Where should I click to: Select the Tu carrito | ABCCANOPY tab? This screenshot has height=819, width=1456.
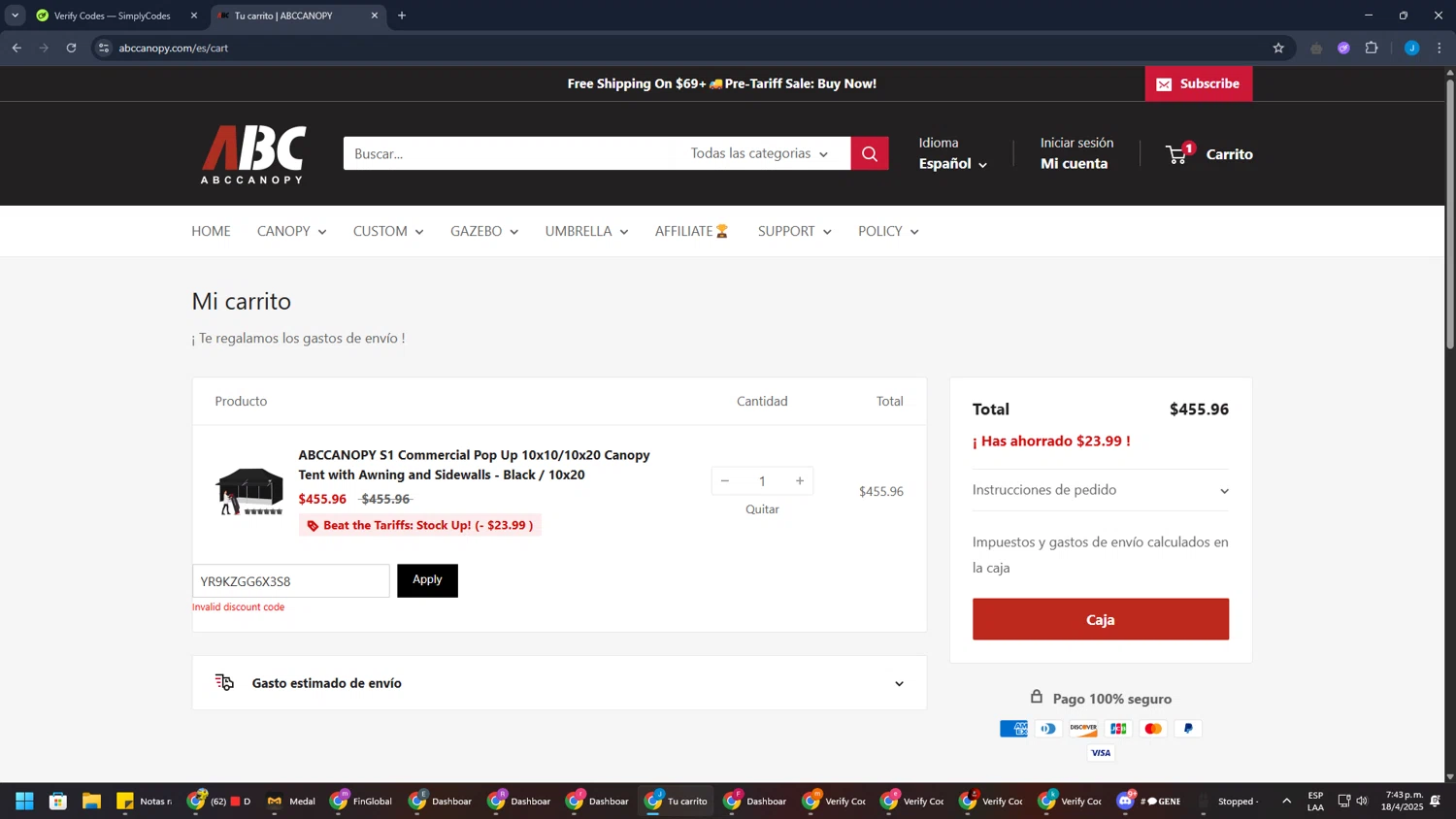click(296, 16)
